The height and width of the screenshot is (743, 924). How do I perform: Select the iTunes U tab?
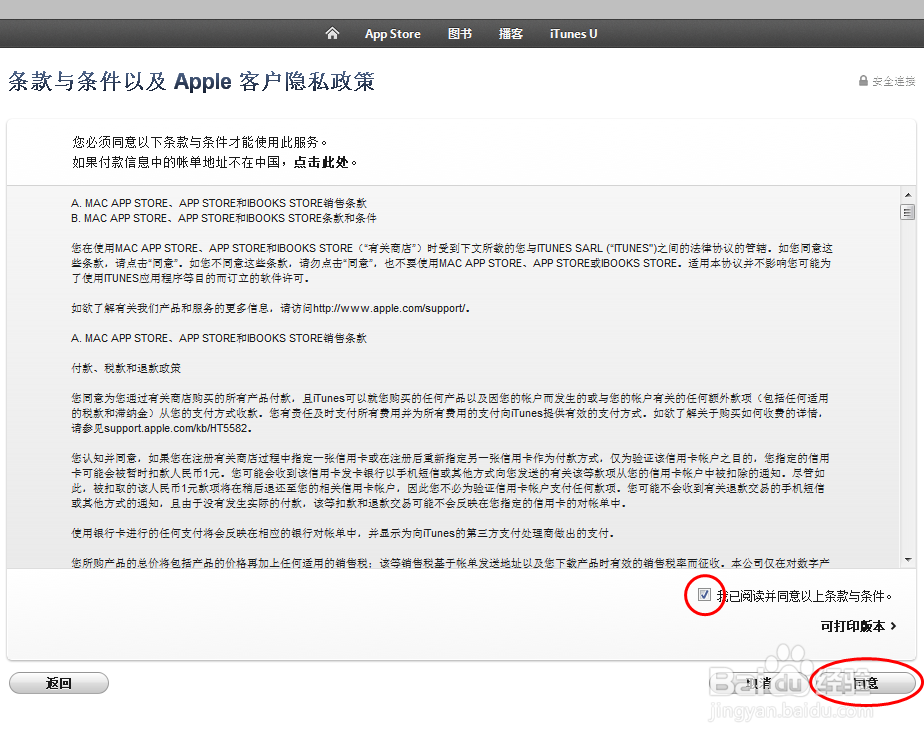click(x=573, y=34)
